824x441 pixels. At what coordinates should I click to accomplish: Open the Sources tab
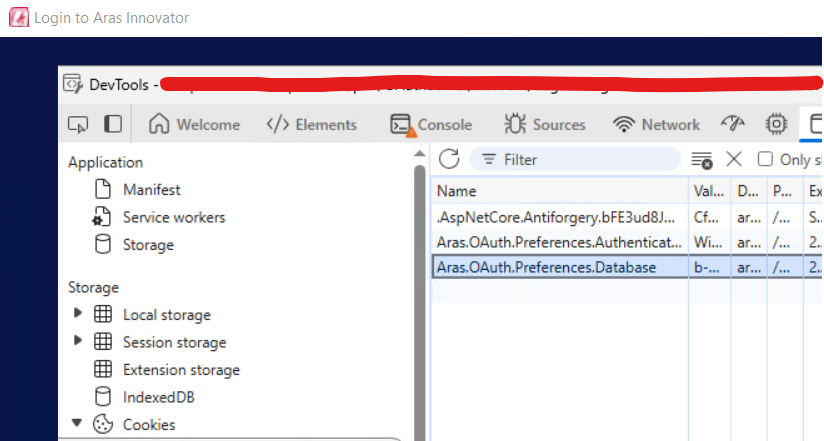point(545,125)
